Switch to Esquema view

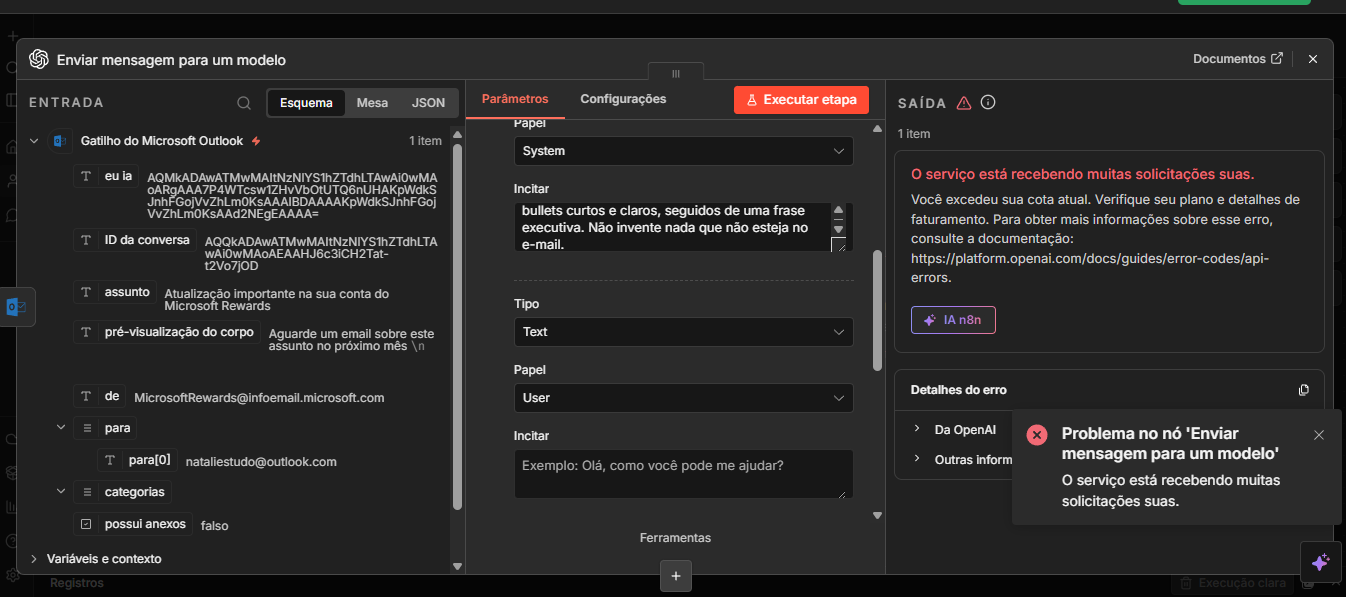tap(306, 103)
